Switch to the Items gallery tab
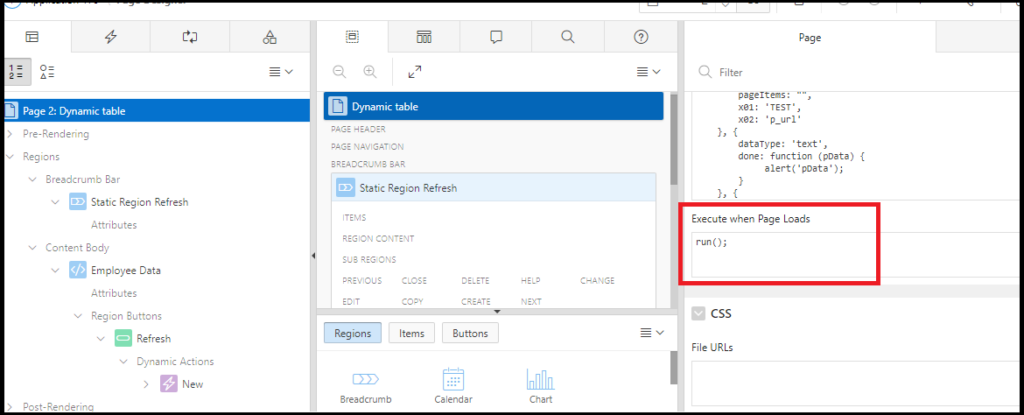The width and height of the screenshot is (1024, 415). pos(411,333)
